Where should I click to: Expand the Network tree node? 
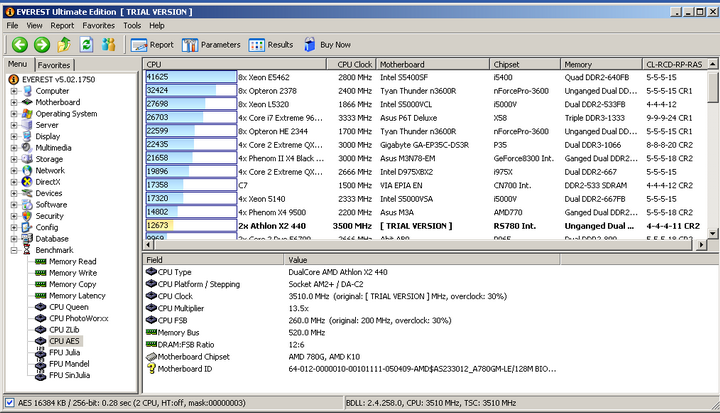tap(14, 170)
